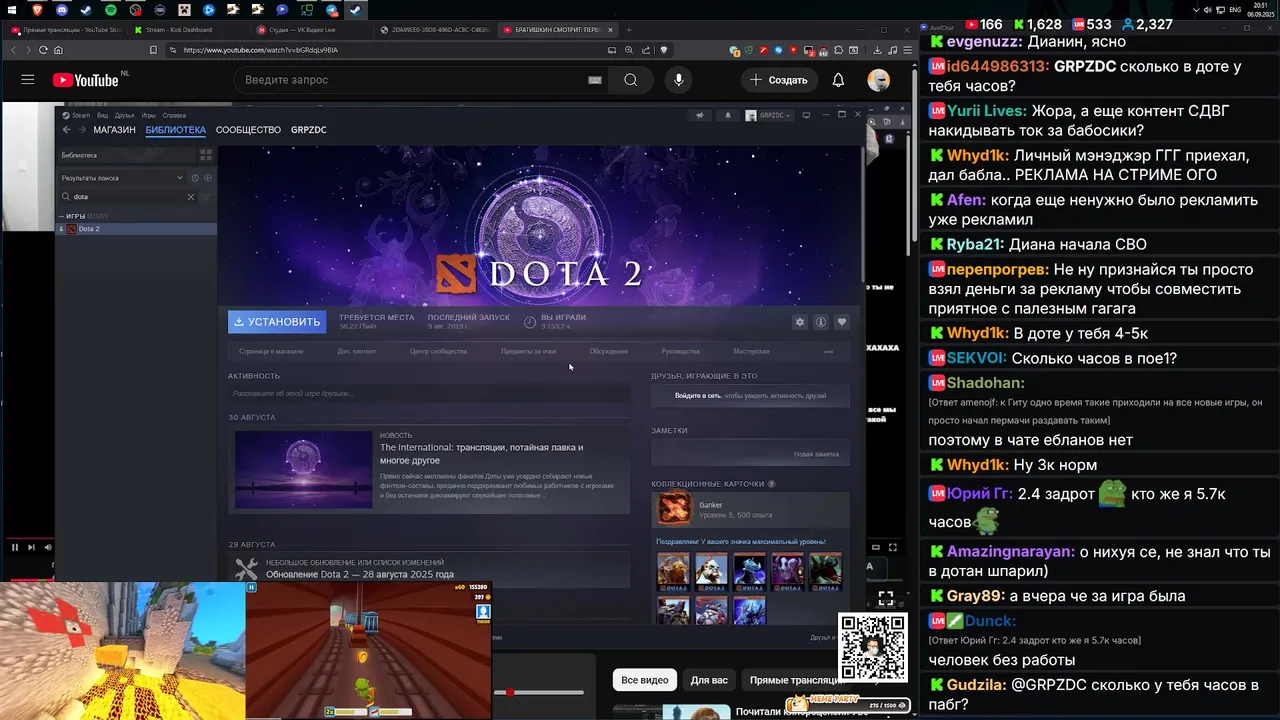Open the Windows Start button
The image size is (1280, 720).
[13, 10]
